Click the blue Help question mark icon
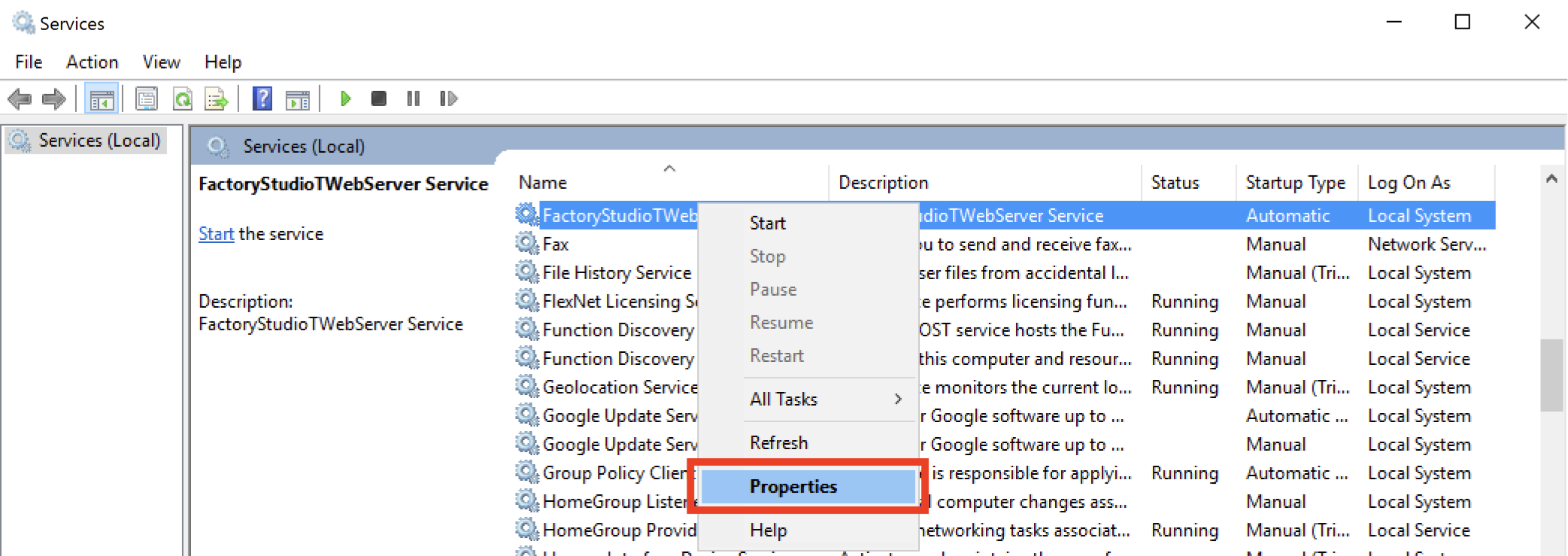Viewport: 1568px width, 556px height. click(x=262, y=99)
